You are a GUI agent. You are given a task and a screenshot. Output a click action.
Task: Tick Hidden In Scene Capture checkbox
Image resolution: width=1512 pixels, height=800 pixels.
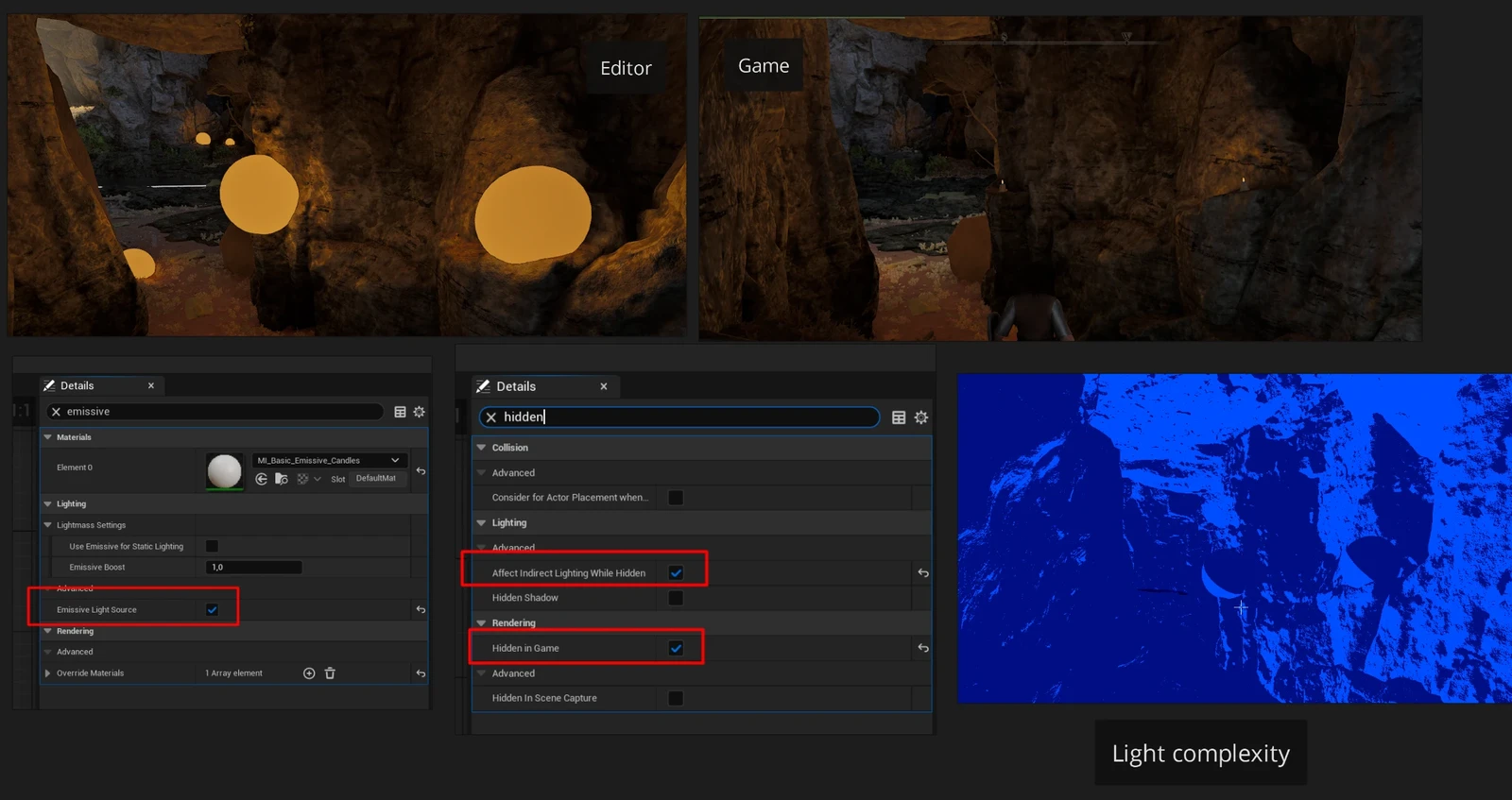[676, 698]
